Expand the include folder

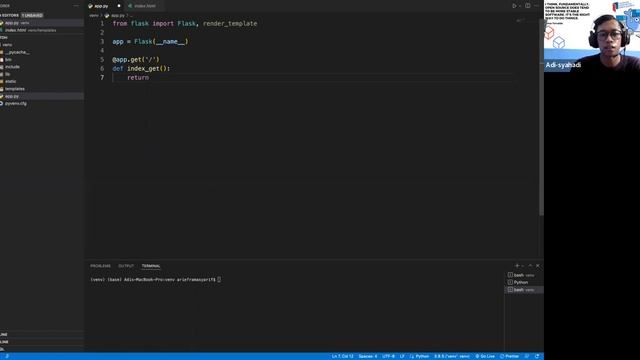[42, 67]
